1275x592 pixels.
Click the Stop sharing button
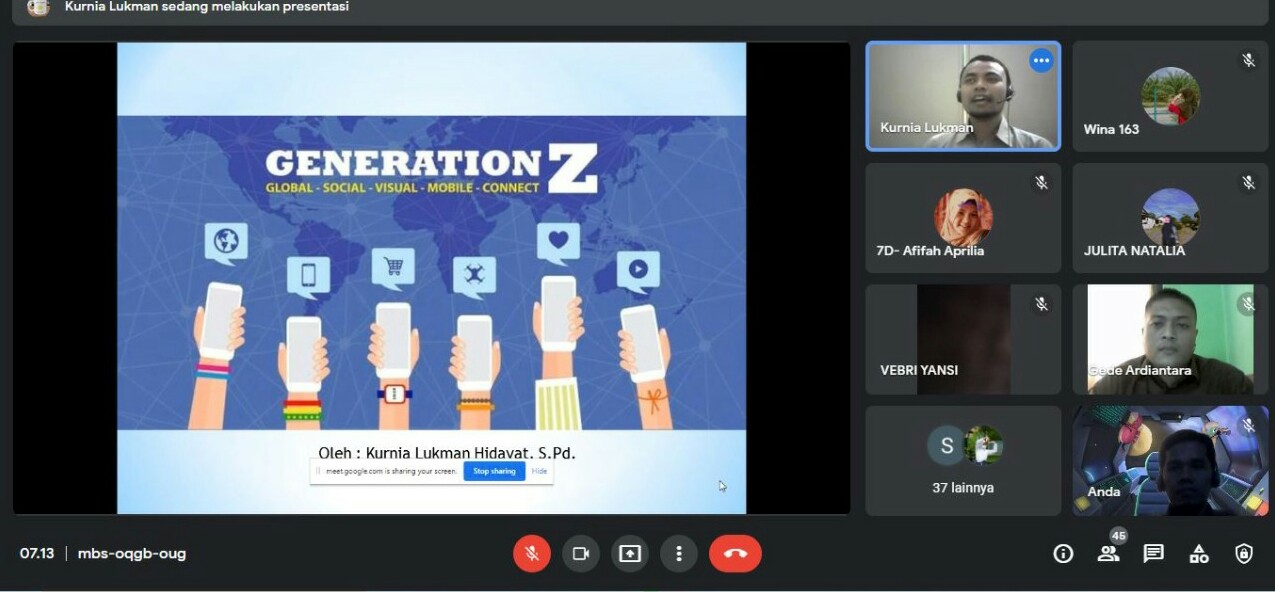tap(494, 471)
